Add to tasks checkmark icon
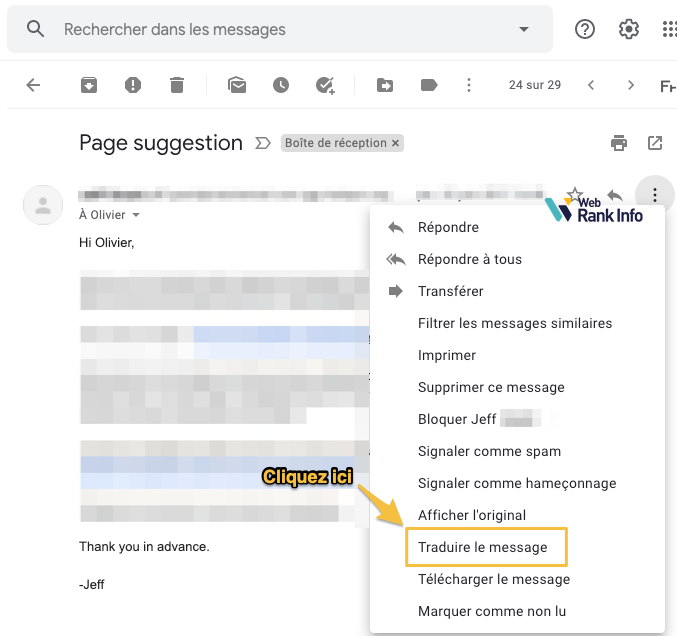This screenshot has height=636, width=677. point(325,86)
